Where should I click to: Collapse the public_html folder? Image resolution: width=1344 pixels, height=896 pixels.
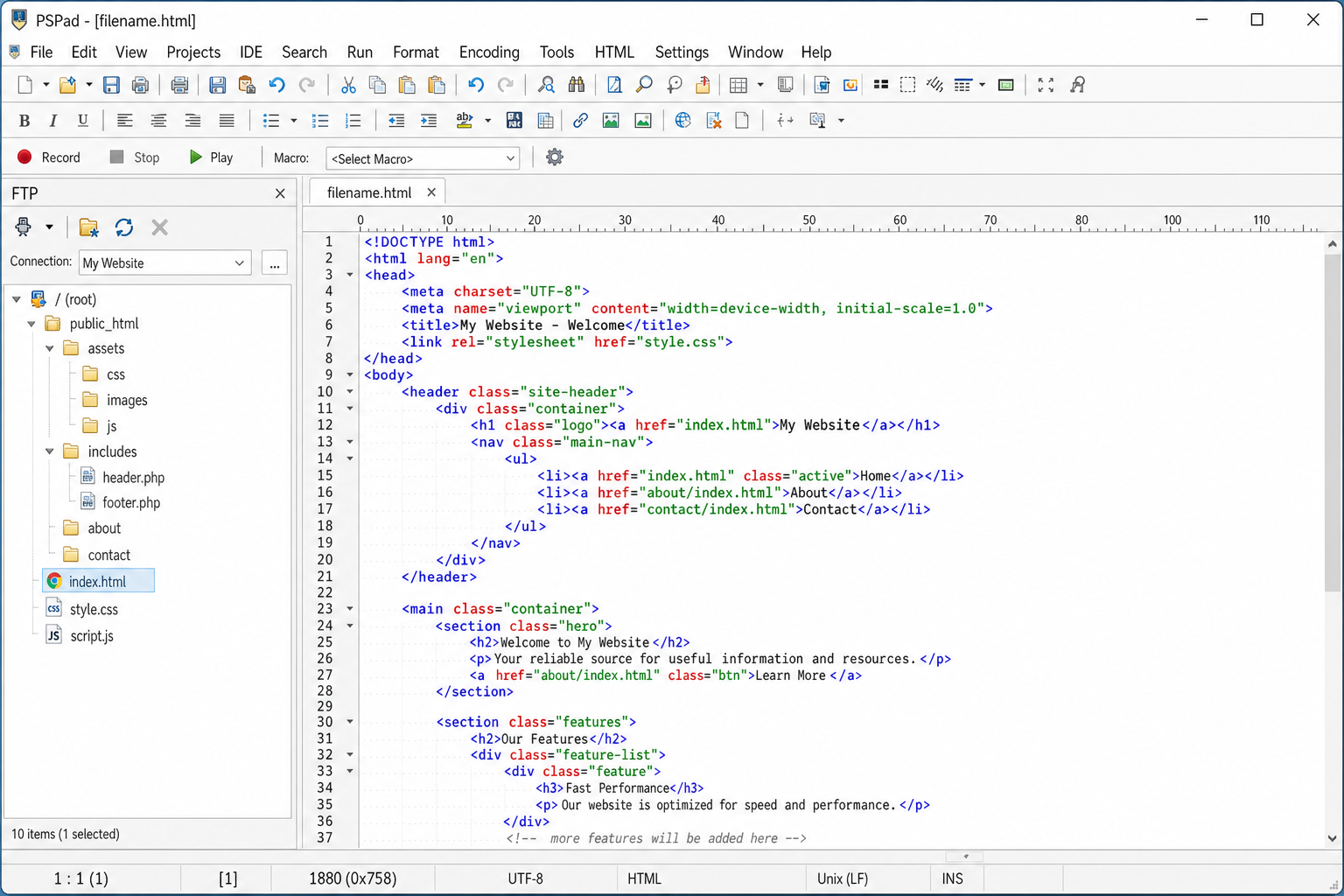tap(31, 324)
